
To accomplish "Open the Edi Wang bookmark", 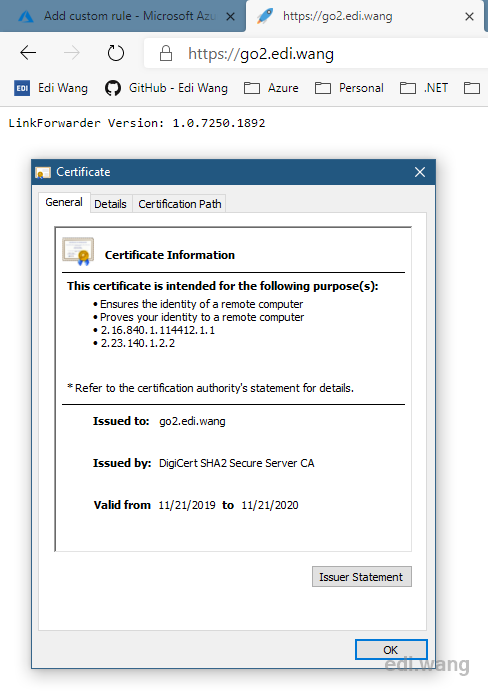I will (x=51, y=88).
